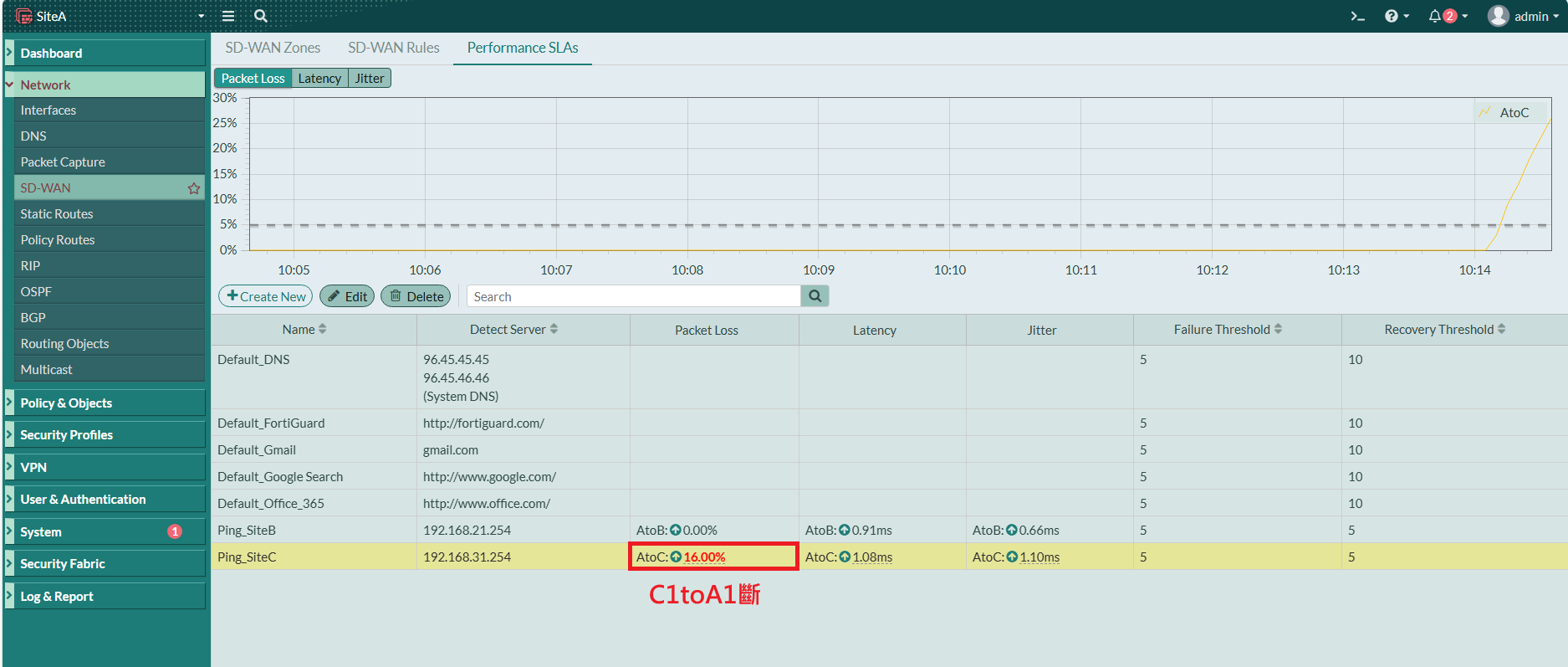Viewport: 1568px width, 667px height.
Task: Show the Packet Loss chart
Action: (253, 78)
